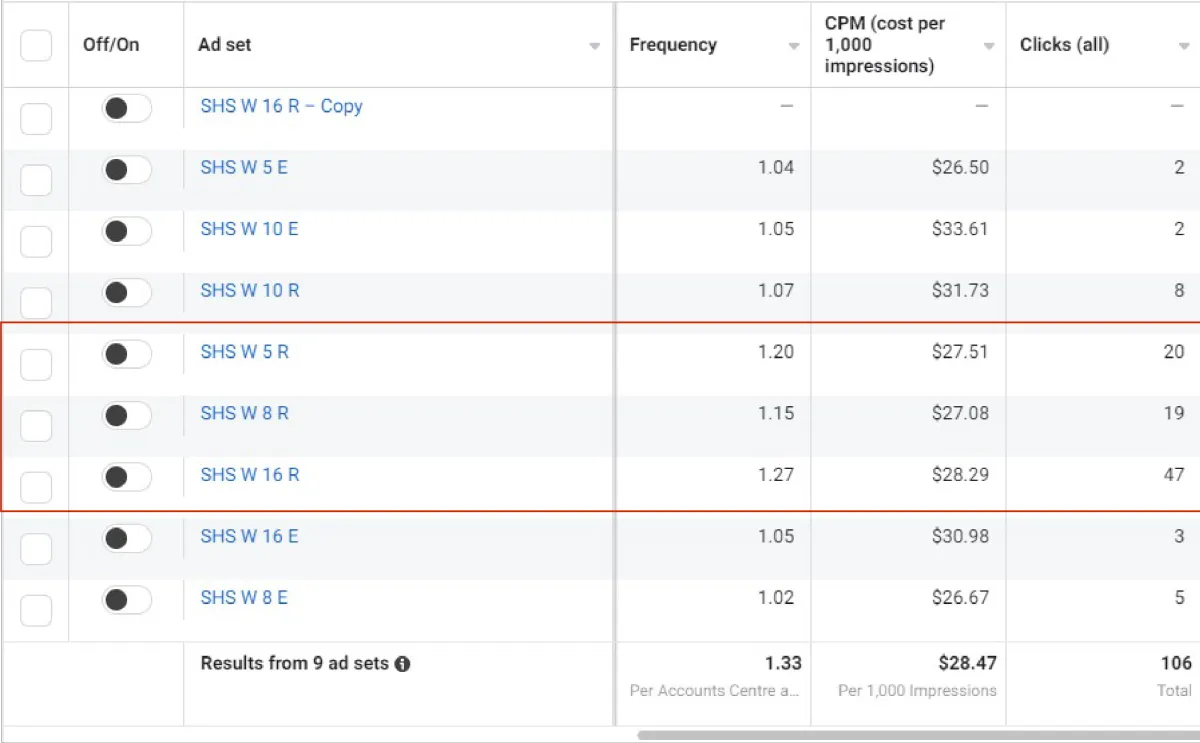Open the SHS W 16 R – Copy ad set
The image size is (1200, 743).
pos(281,106)
